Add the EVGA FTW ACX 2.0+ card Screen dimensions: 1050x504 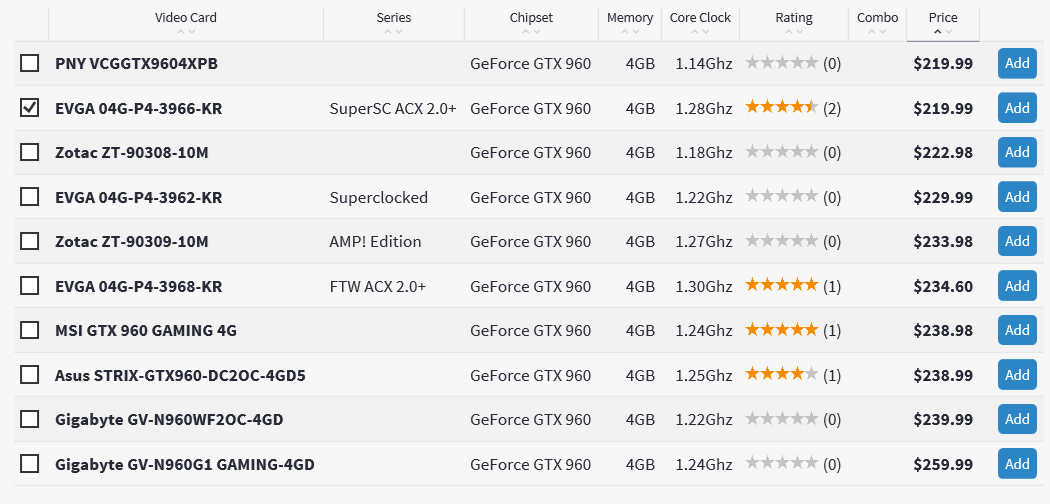[x=1017, y=286]
